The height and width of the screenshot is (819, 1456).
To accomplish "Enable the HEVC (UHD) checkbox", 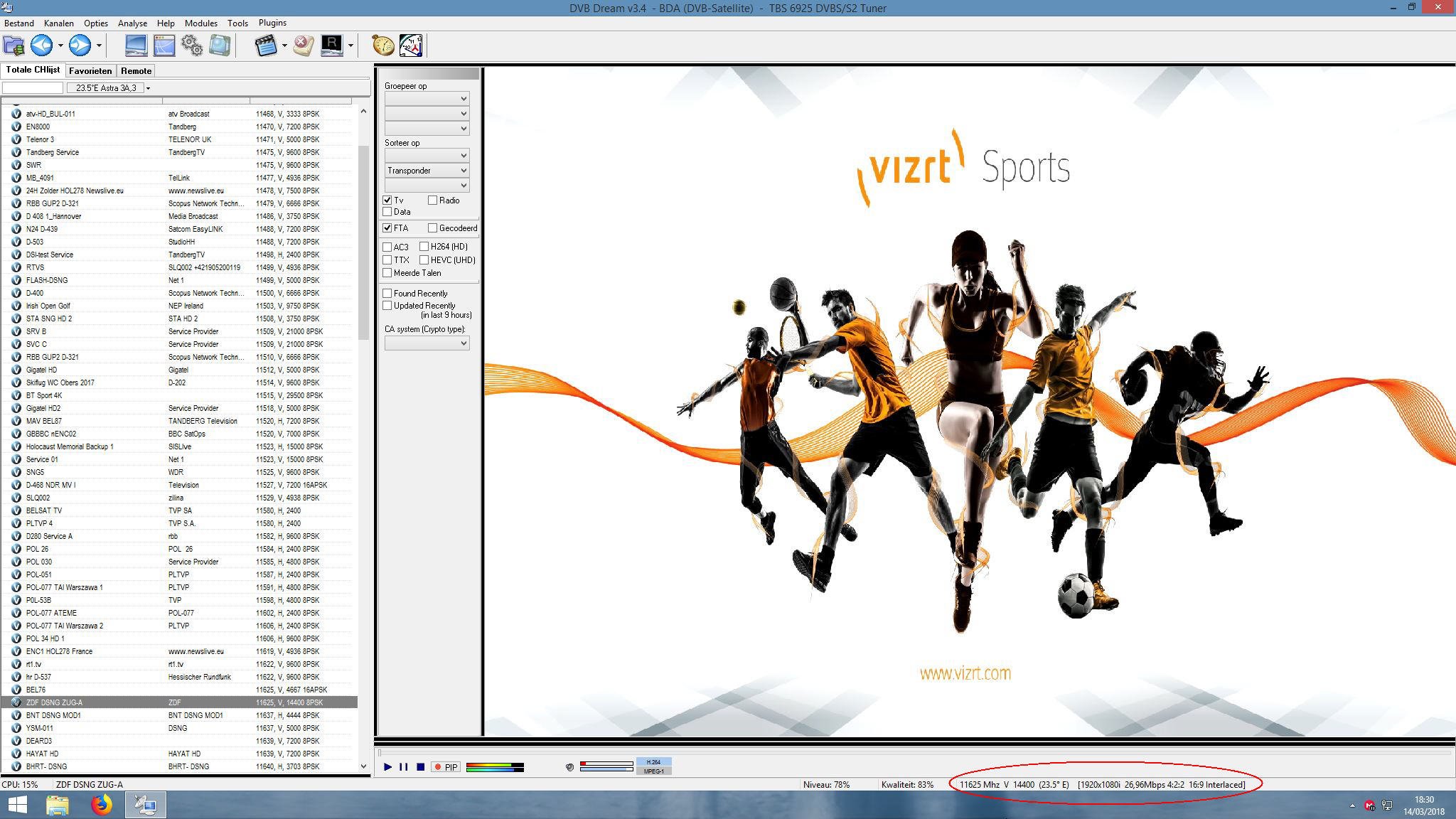I will (424, 260).
